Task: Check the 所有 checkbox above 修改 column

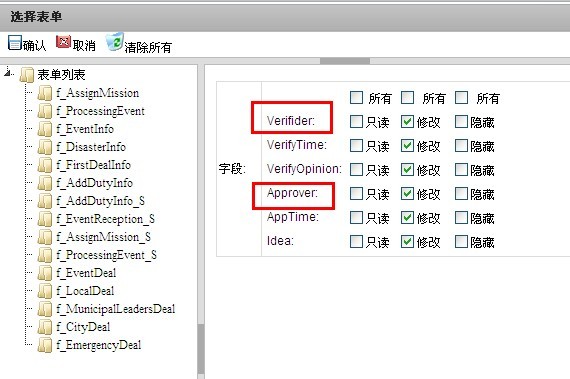Action: [x=408, y=97]
